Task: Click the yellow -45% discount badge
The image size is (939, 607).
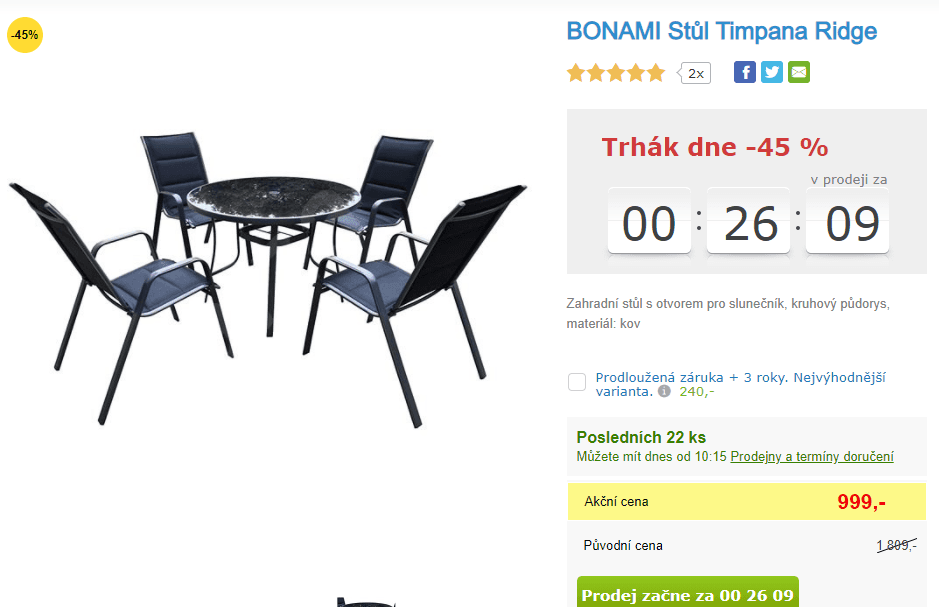Action: 25,35
